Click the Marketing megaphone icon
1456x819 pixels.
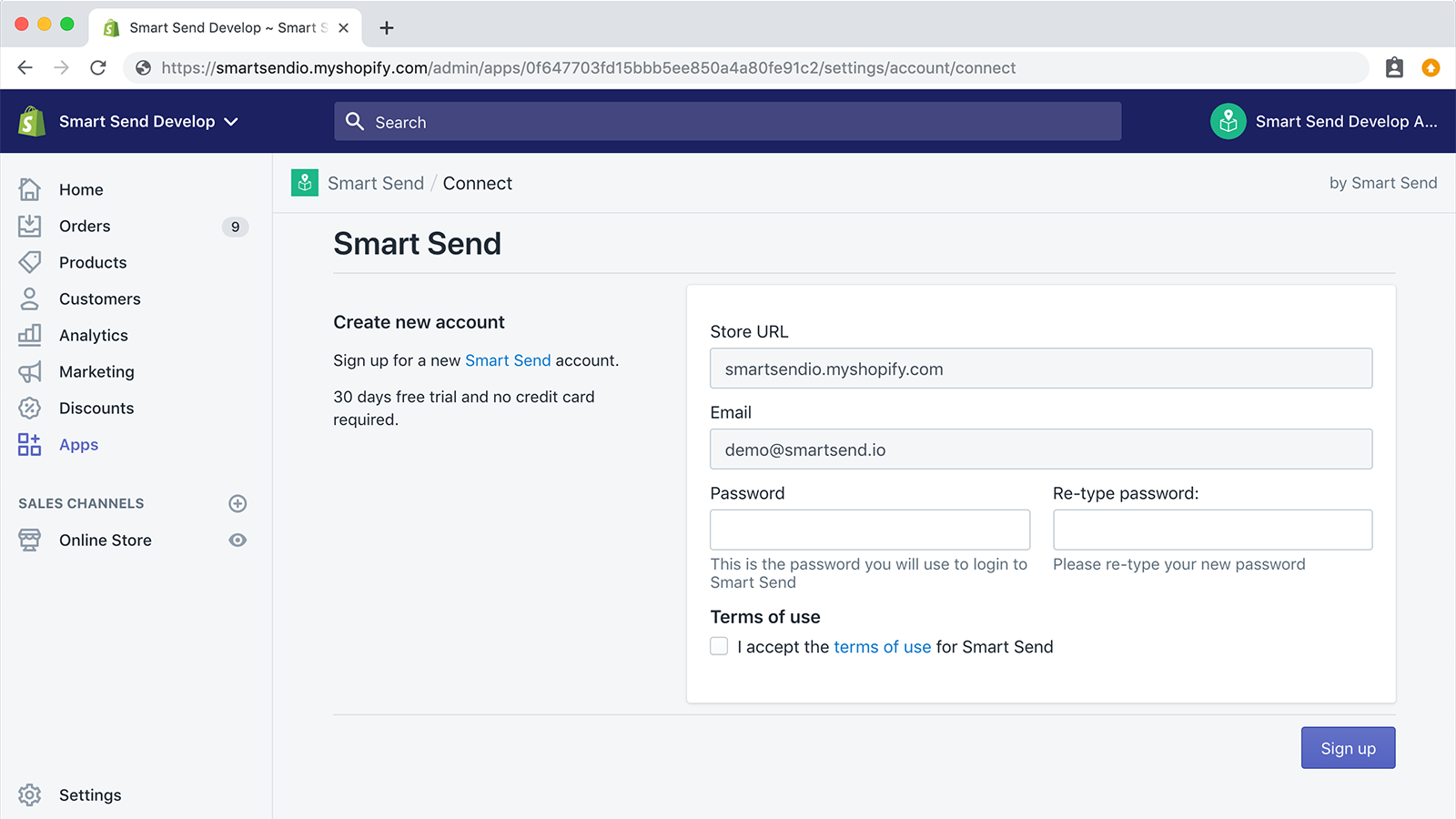(x=28, y=371)
